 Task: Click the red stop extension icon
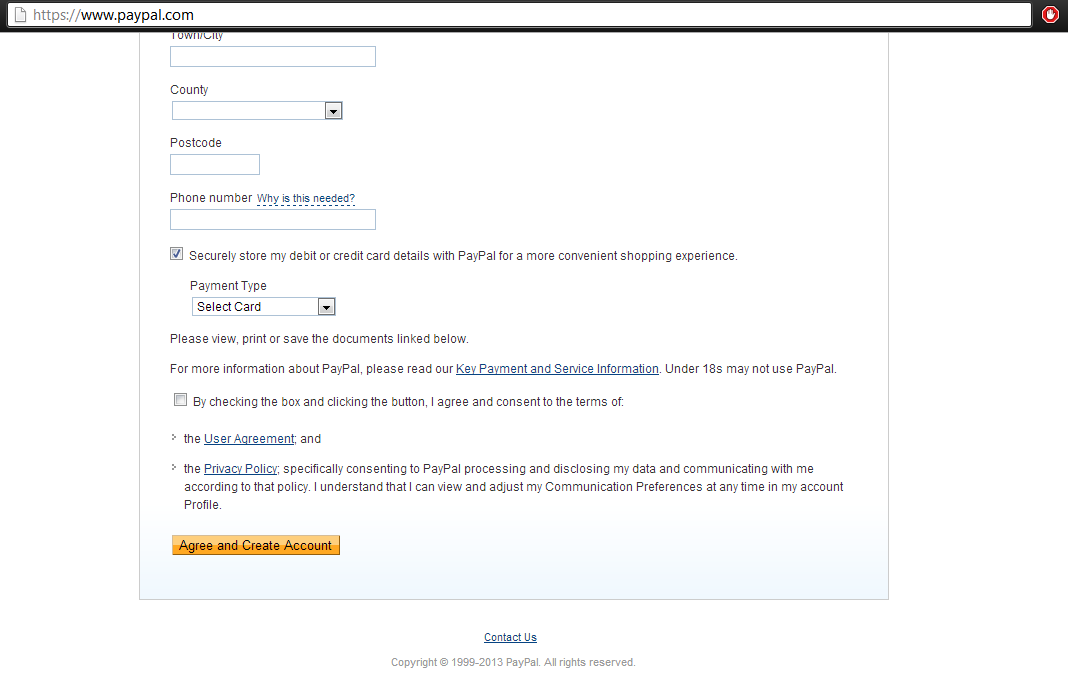coord(1050,14)
